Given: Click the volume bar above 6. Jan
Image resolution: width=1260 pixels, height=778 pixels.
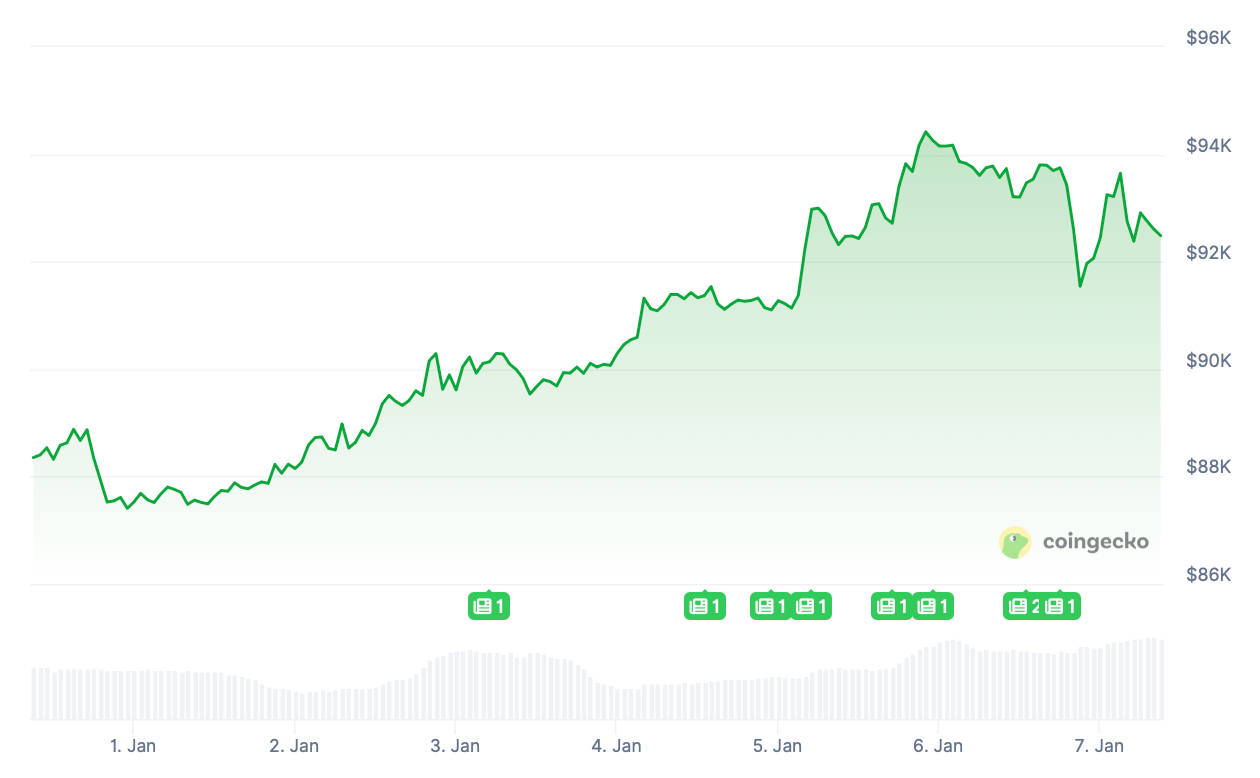Looking at the screenshot, I should pos(939,681).
